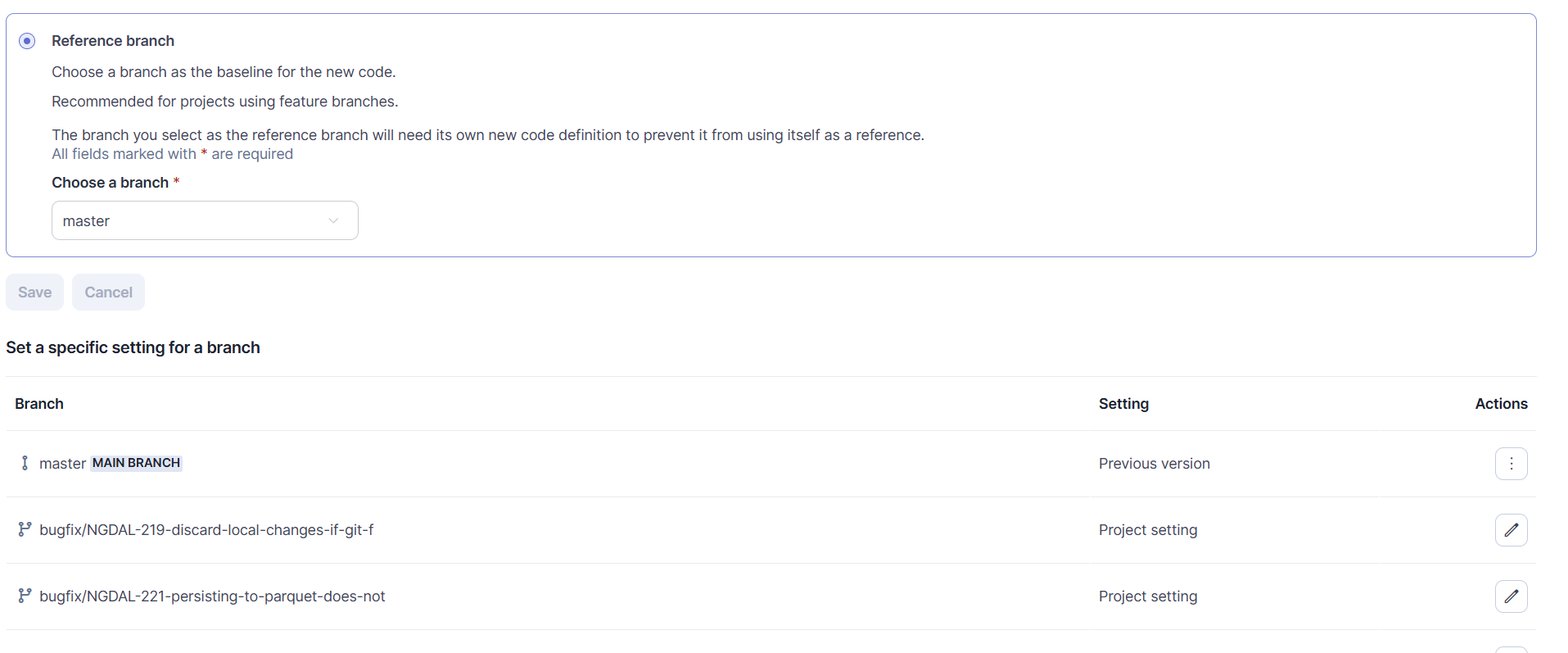Image resolution: width=1568 pixels, height=653 pixels.
Task: Click the Setting column header
Action: [1123, 404]
